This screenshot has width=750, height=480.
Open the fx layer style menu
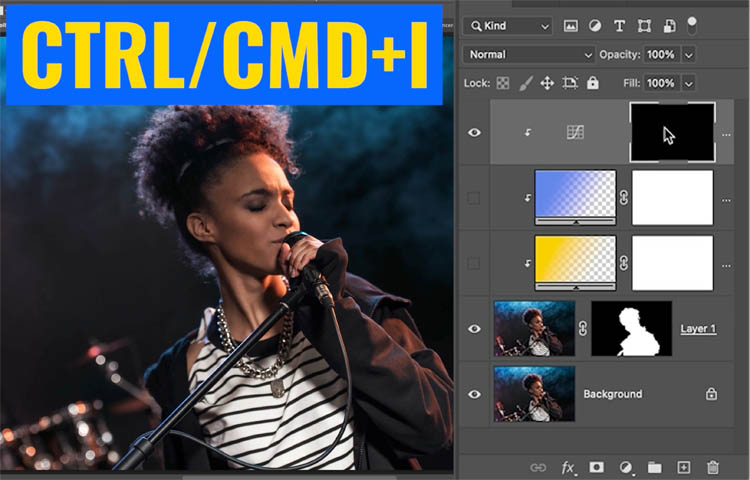pyautogui.click(x=568, y=468)
